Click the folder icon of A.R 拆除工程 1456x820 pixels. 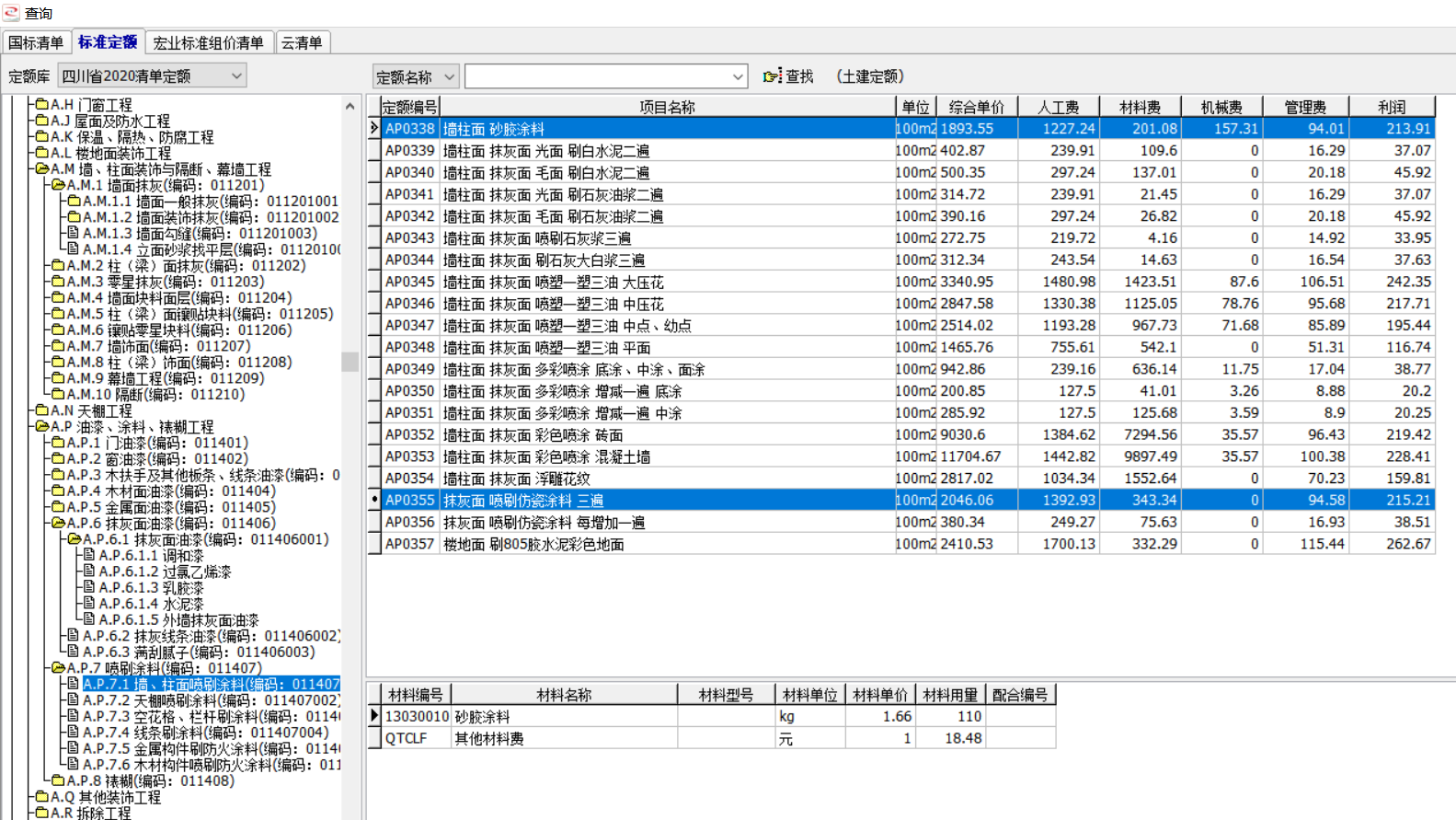click(41, 813)
